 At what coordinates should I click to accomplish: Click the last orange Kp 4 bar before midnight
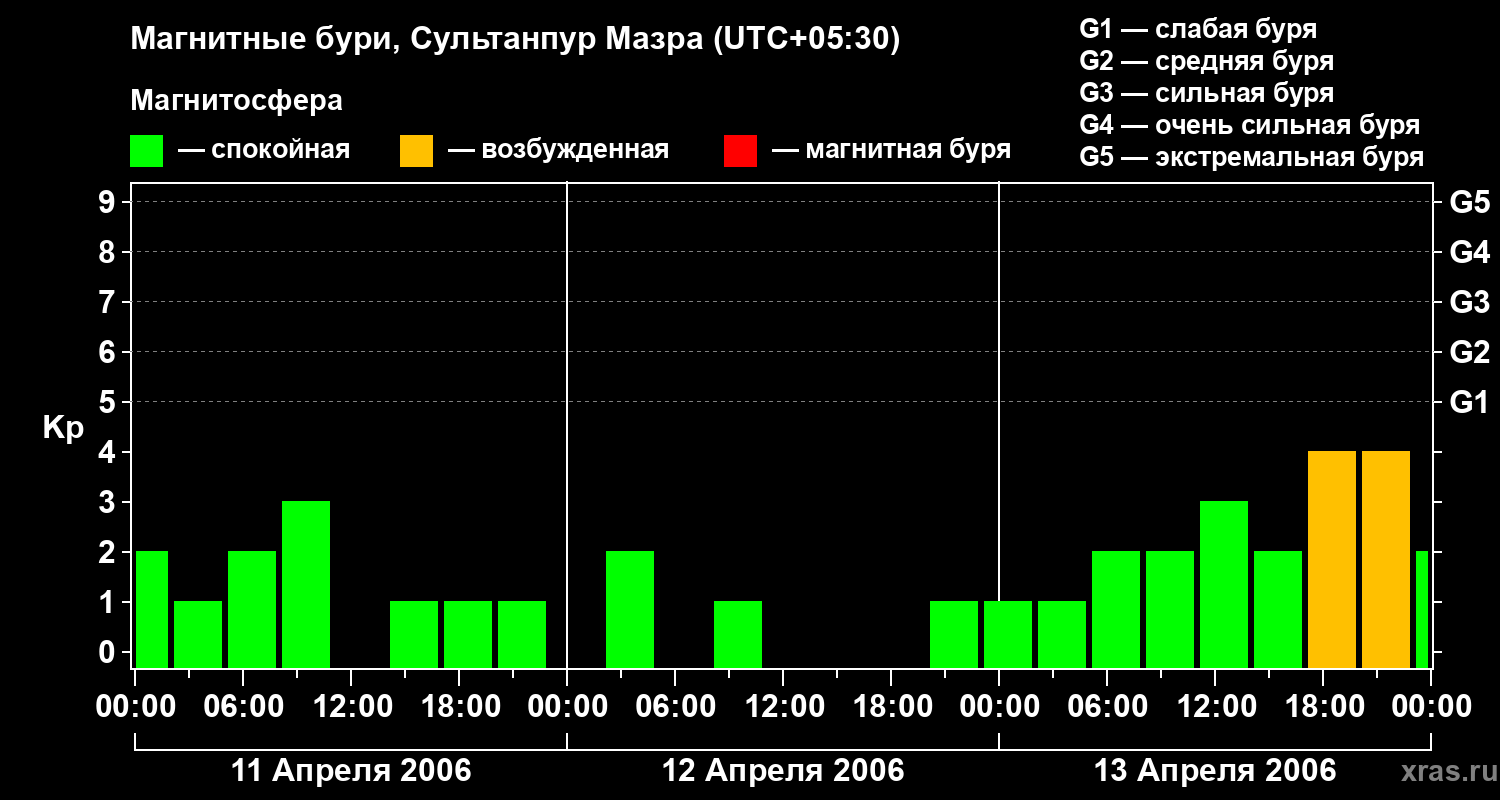point(1386,559)
